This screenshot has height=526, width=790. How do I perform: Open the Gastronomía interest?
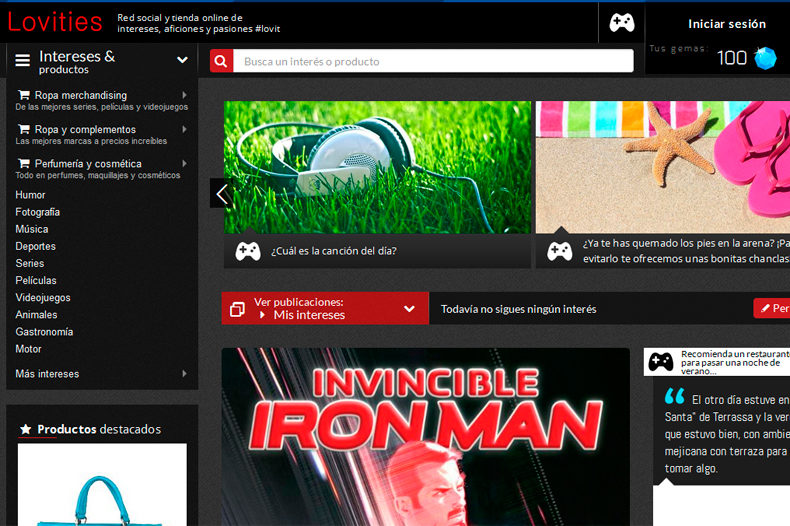[44, 332]
